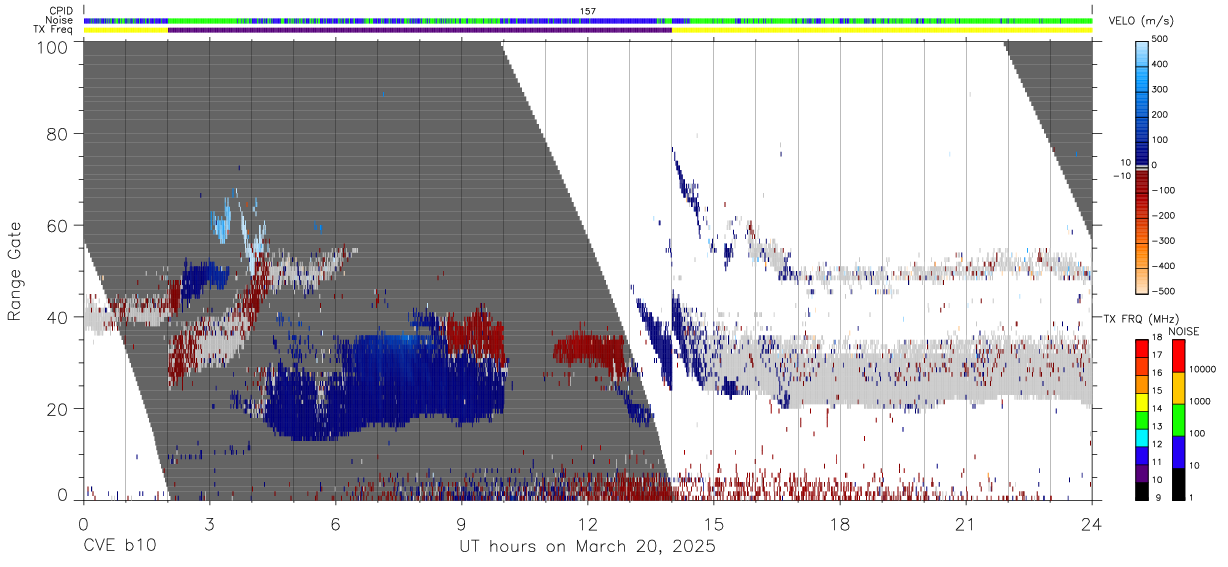
Task: Click the UT hour tick label 9
Action: 462,524
